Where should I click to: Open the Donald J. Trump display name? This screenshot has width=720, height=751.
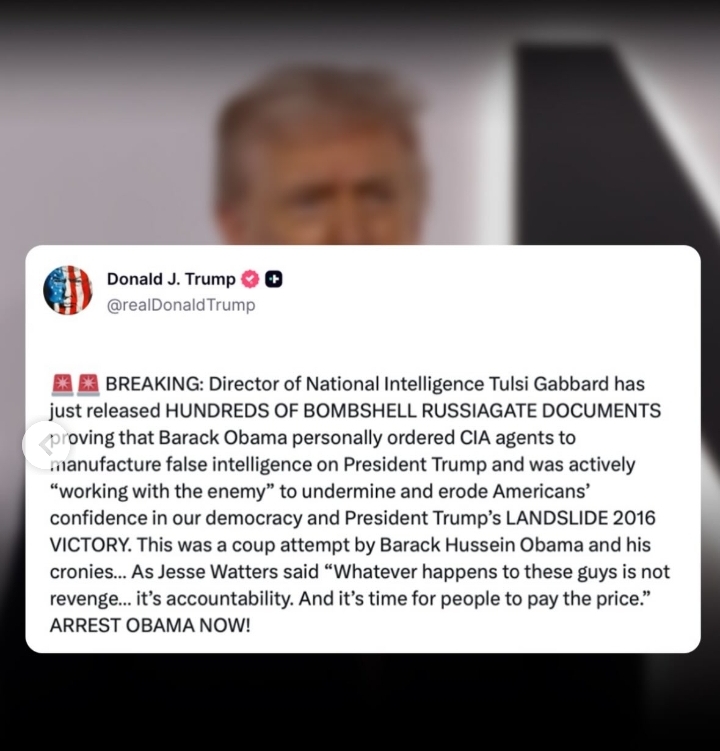171,279
